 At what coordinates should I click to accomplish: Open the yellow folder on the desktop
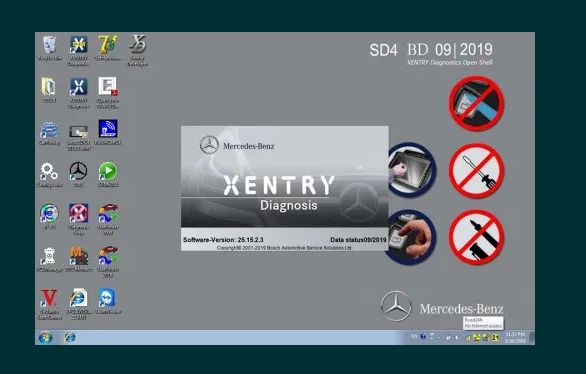pyautogui.click(x=49, y=90)
